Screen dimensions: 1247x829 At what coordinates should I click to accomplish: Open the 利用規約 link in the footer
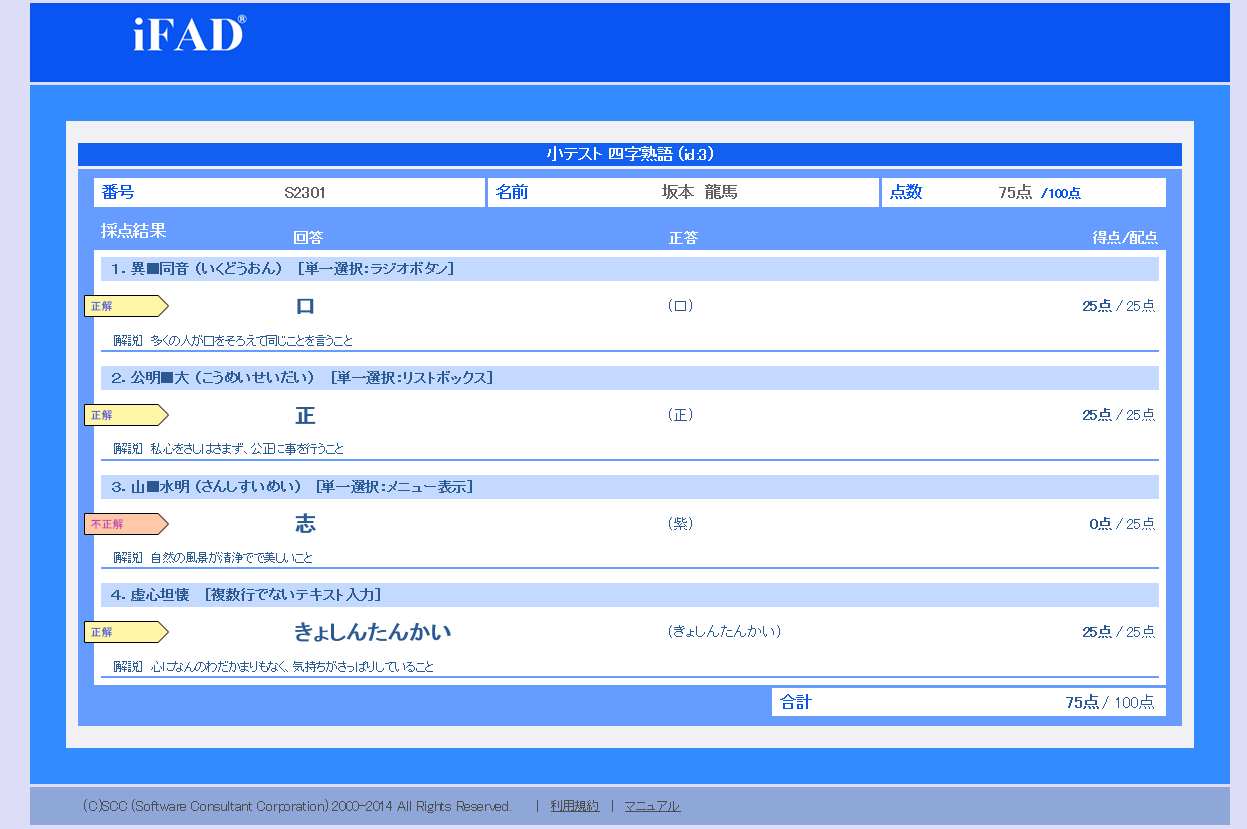click(x=574, y=806)
